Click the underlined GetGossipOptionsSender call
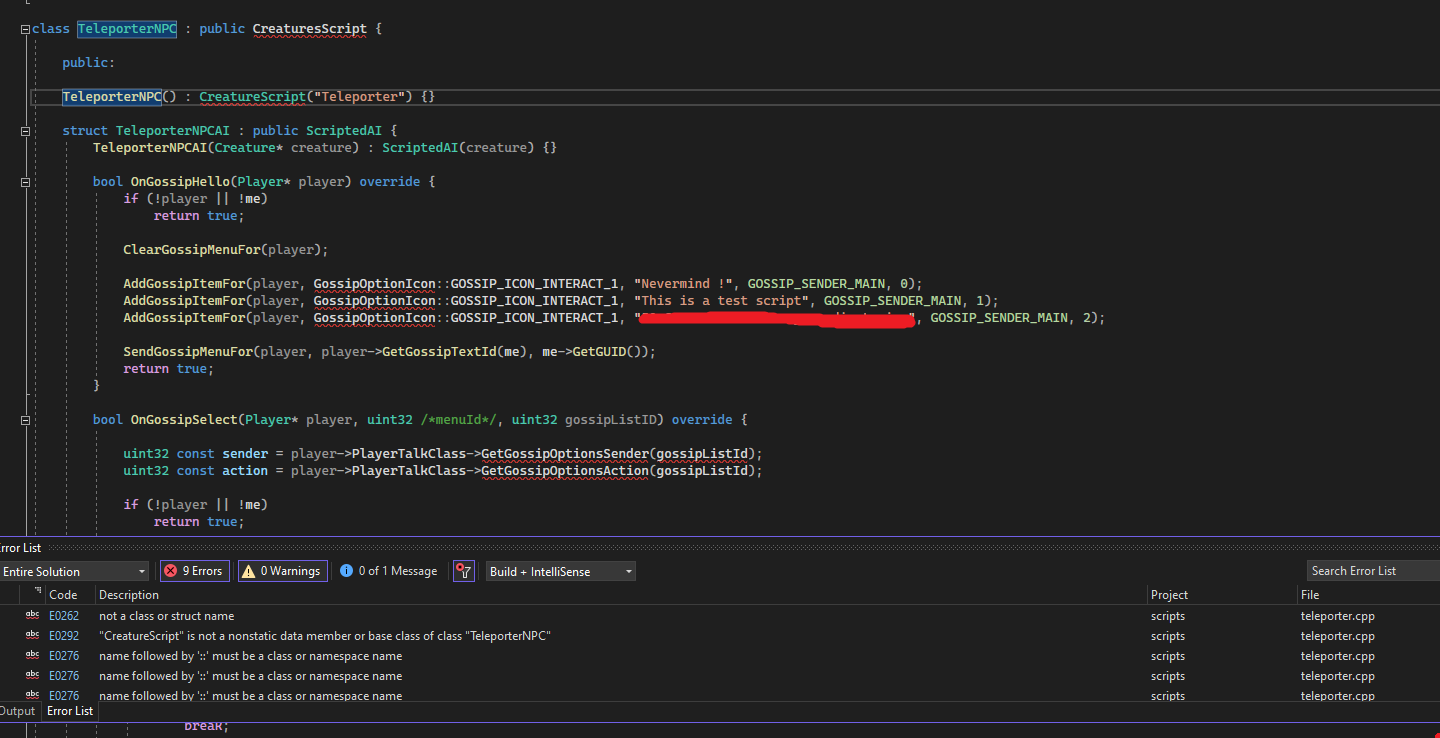The image size is (1440, 738). 564,454
